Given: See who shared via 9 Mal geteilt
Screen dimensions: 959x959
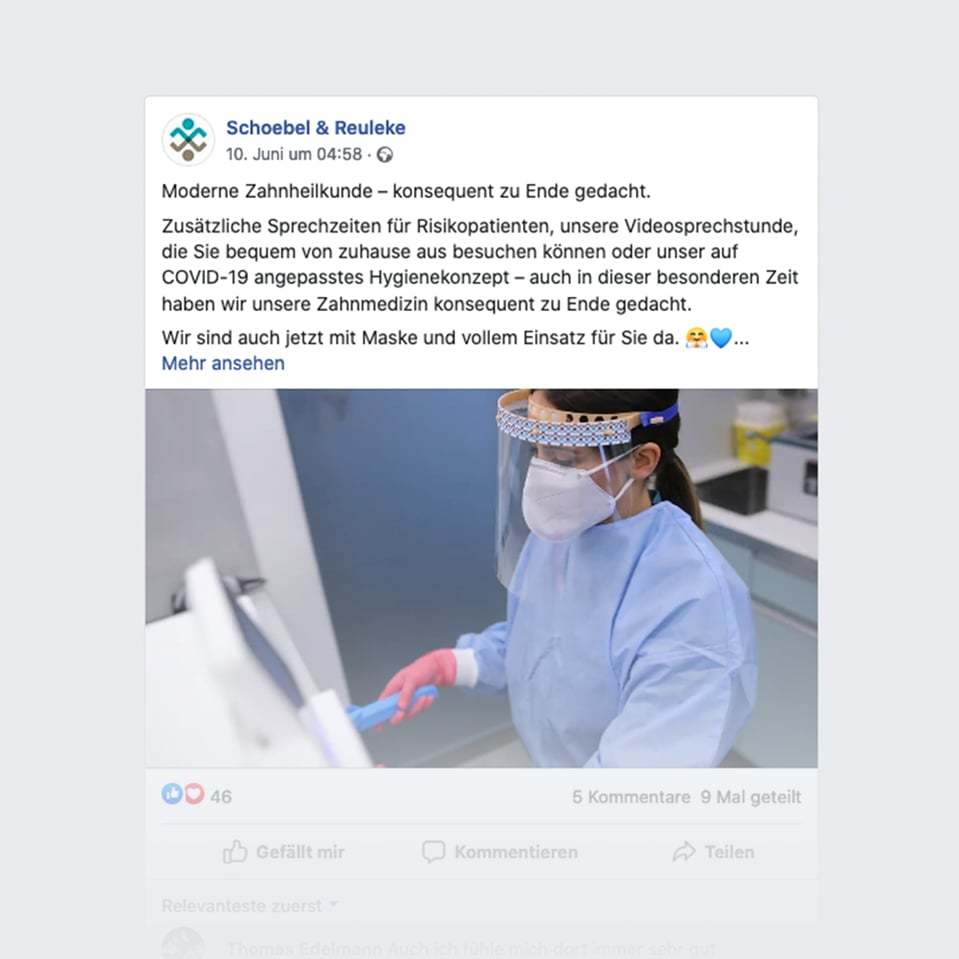Looking at the screenshot, I should pyautogui.click(x=750, y=797).
